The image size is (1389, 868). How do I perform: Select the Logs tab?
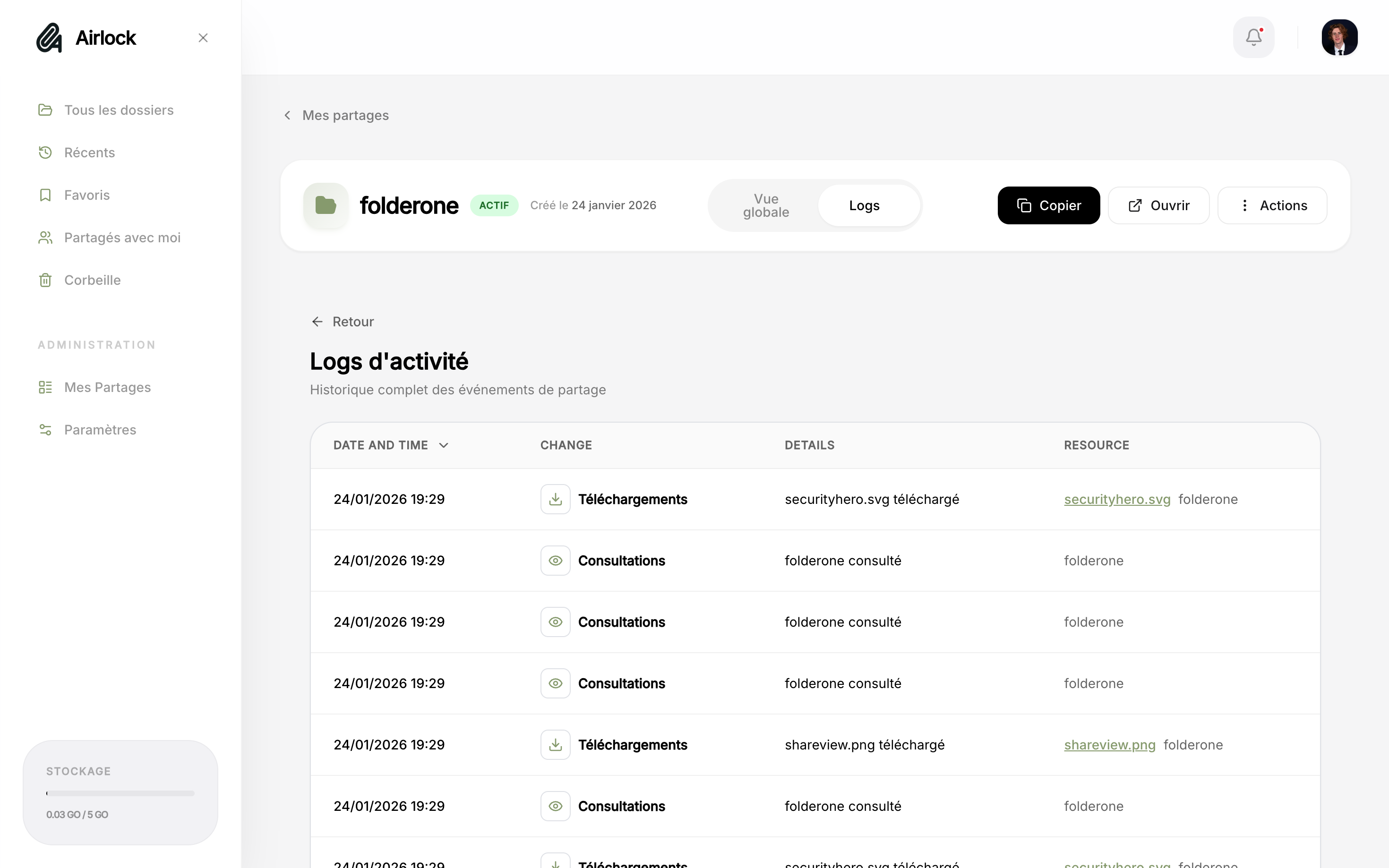coord(864,205)
